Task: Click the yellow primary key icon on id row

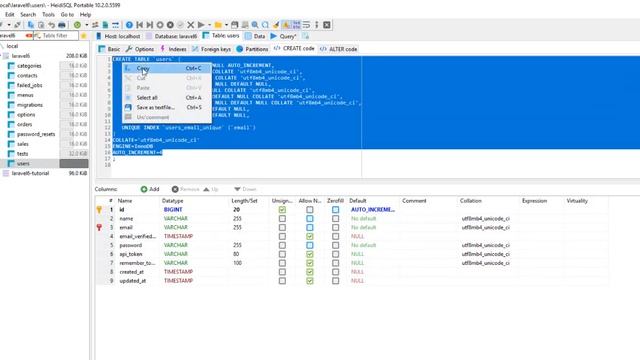Action: [x=99, y=210]
